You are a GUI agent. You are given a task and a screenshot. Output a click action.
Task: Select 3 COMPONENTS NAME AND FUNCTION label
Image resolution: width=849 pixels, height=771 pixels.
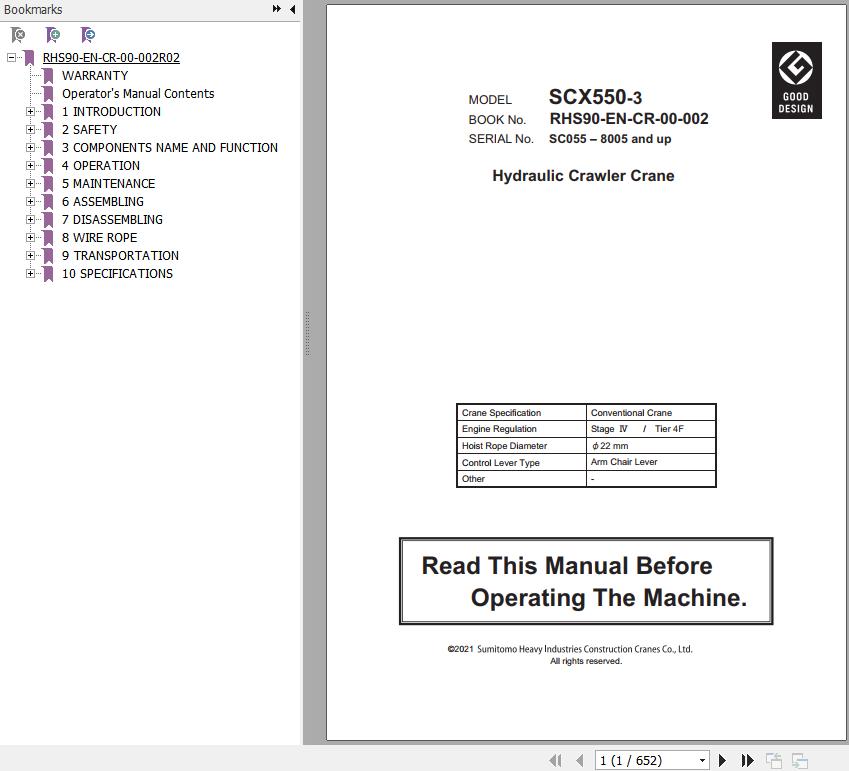click(169, 147)
